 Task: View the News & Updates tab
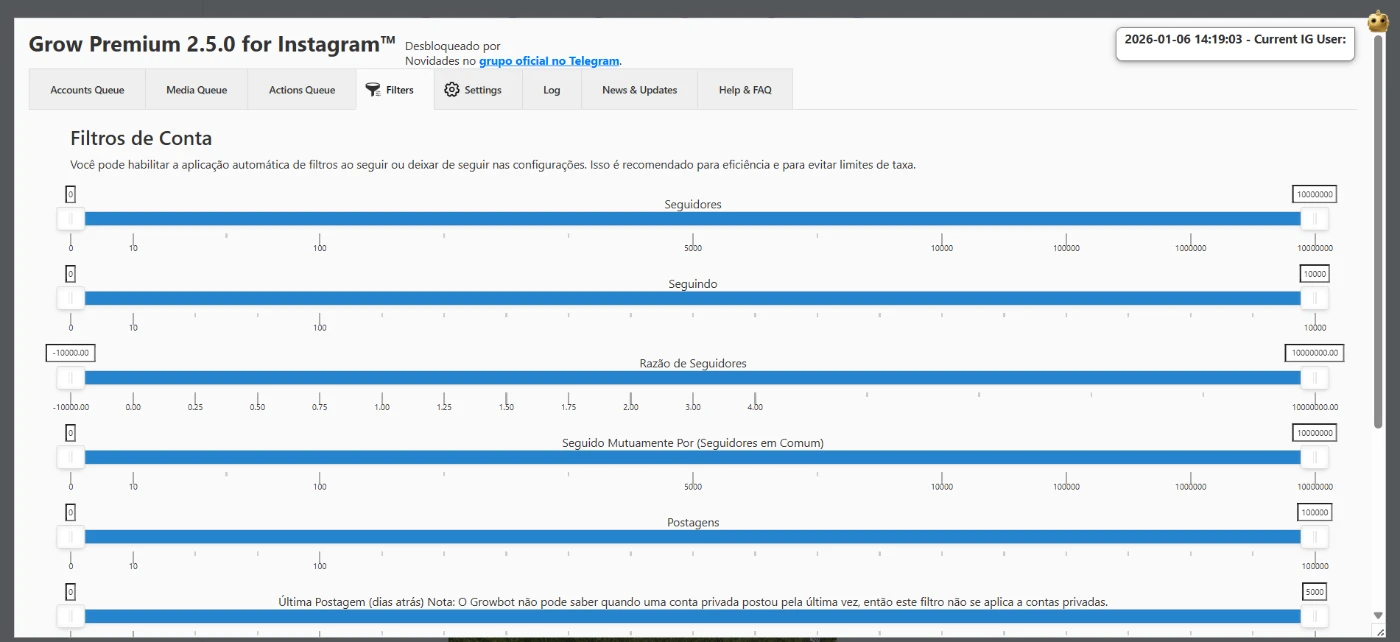(x=639, y=90)
